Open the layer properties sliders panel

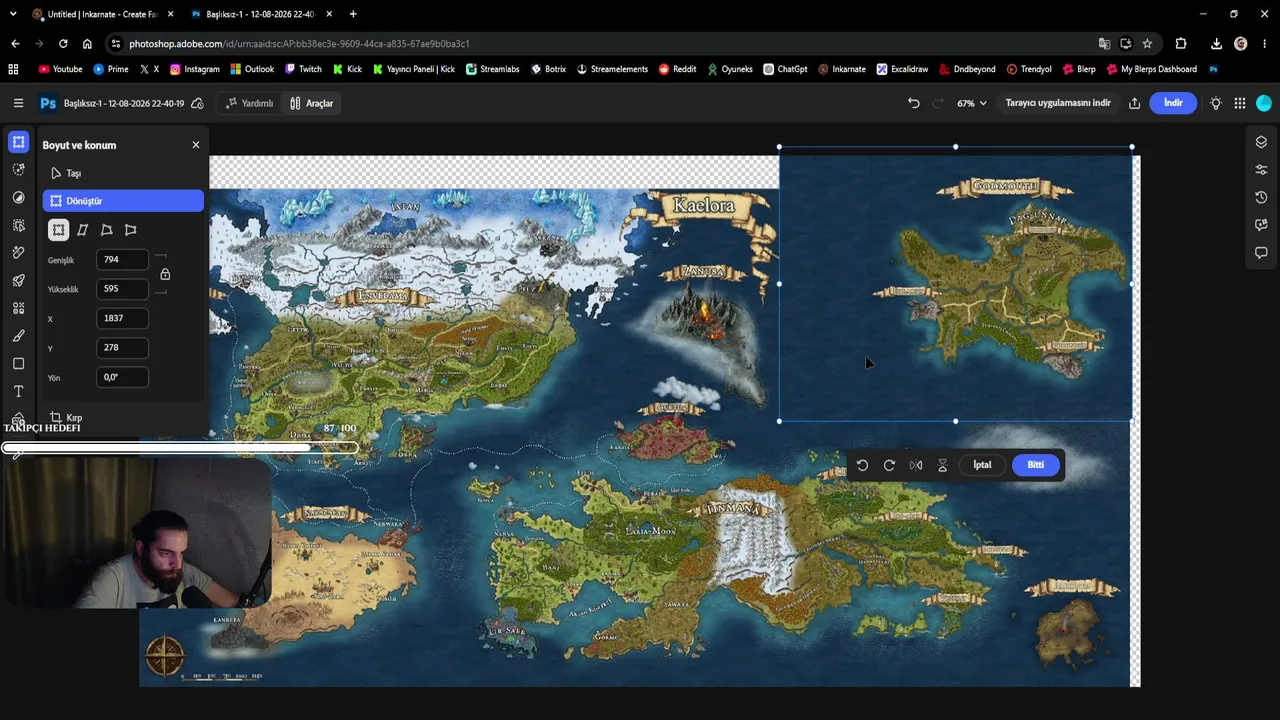tap(1261, 170)
